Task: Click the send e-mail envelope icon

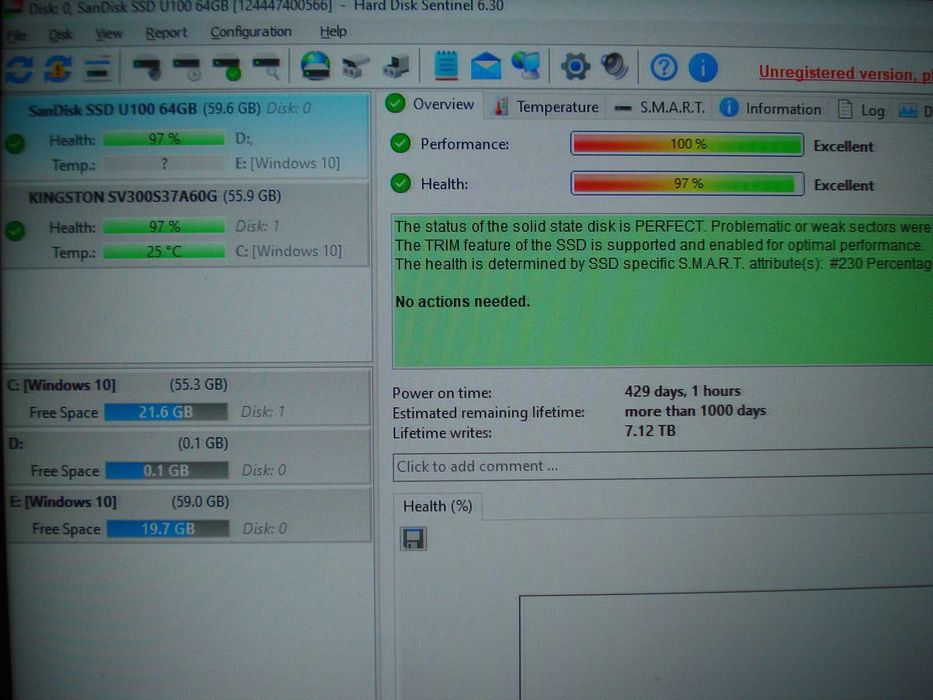Action: click(x=486, y=66)
